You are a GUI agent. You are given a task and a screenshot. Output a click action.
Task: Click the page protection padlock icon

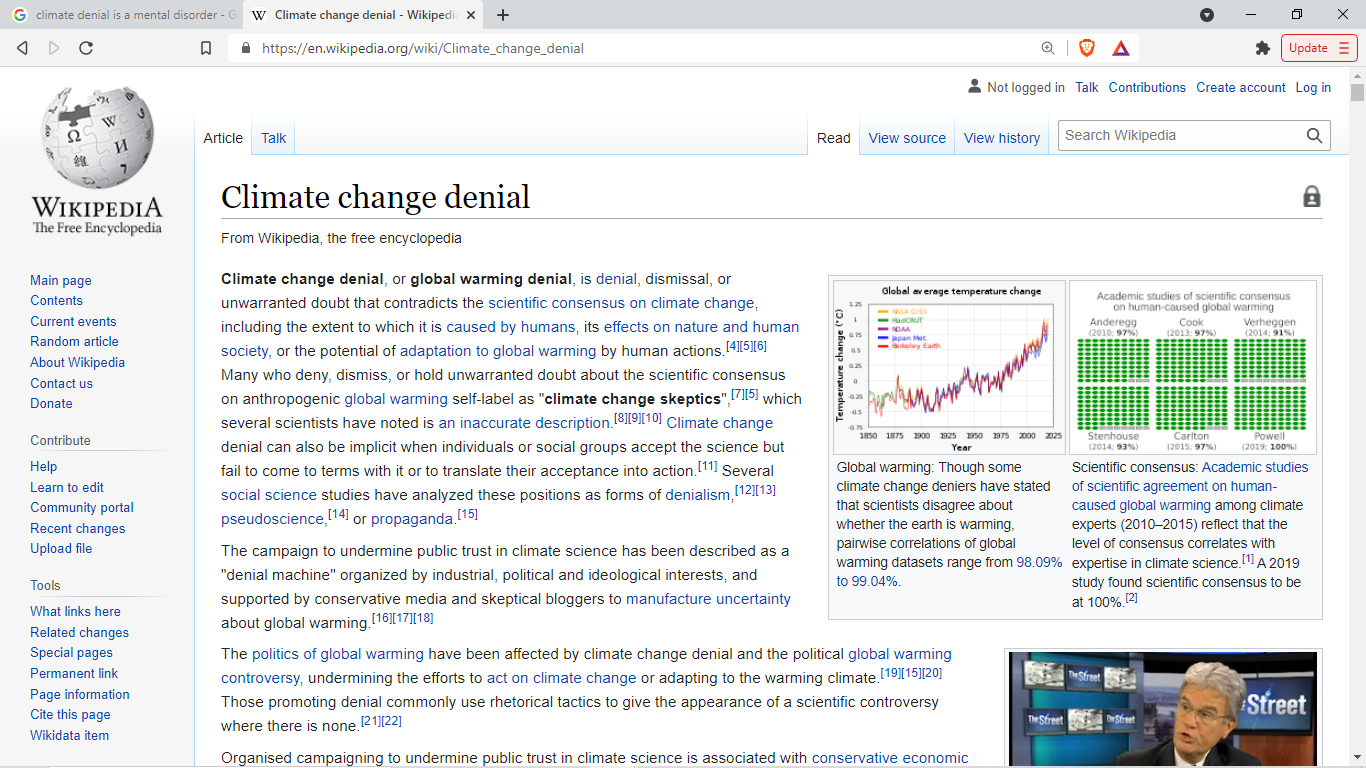click(x=1312, y=197)
